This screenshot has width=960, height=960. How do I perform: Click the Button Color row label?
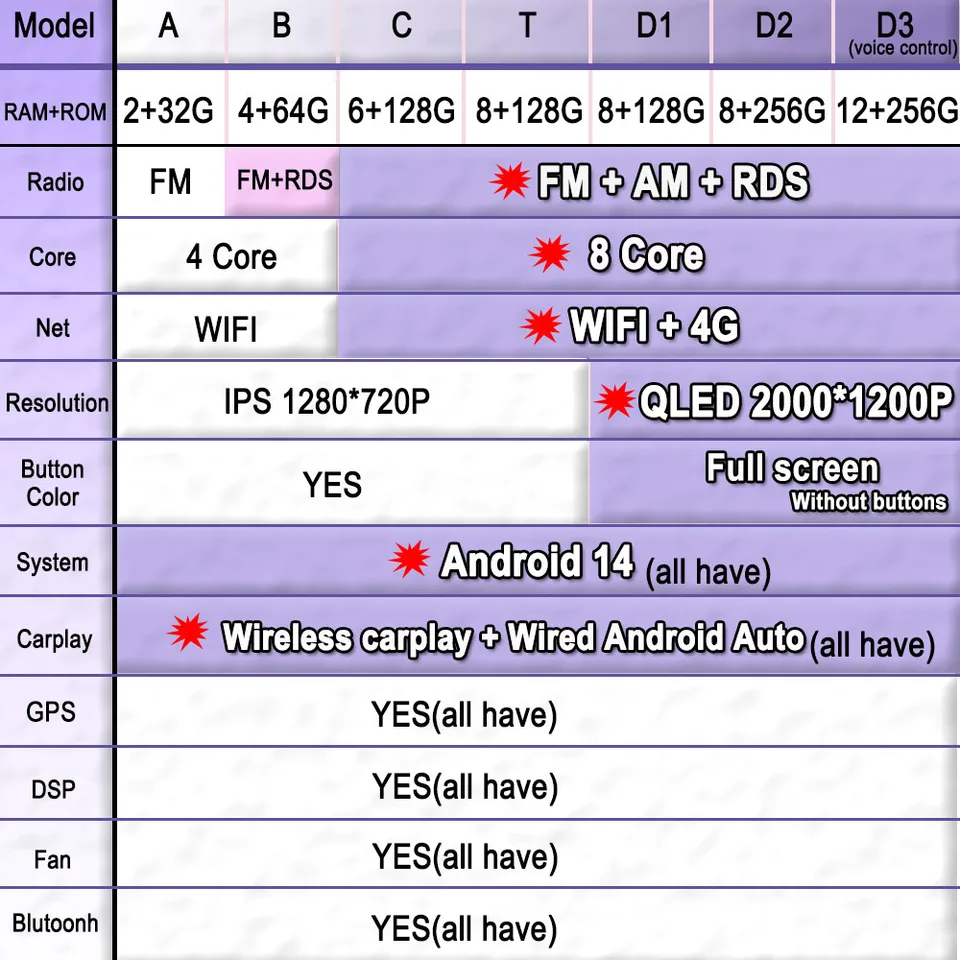point(53,482)
